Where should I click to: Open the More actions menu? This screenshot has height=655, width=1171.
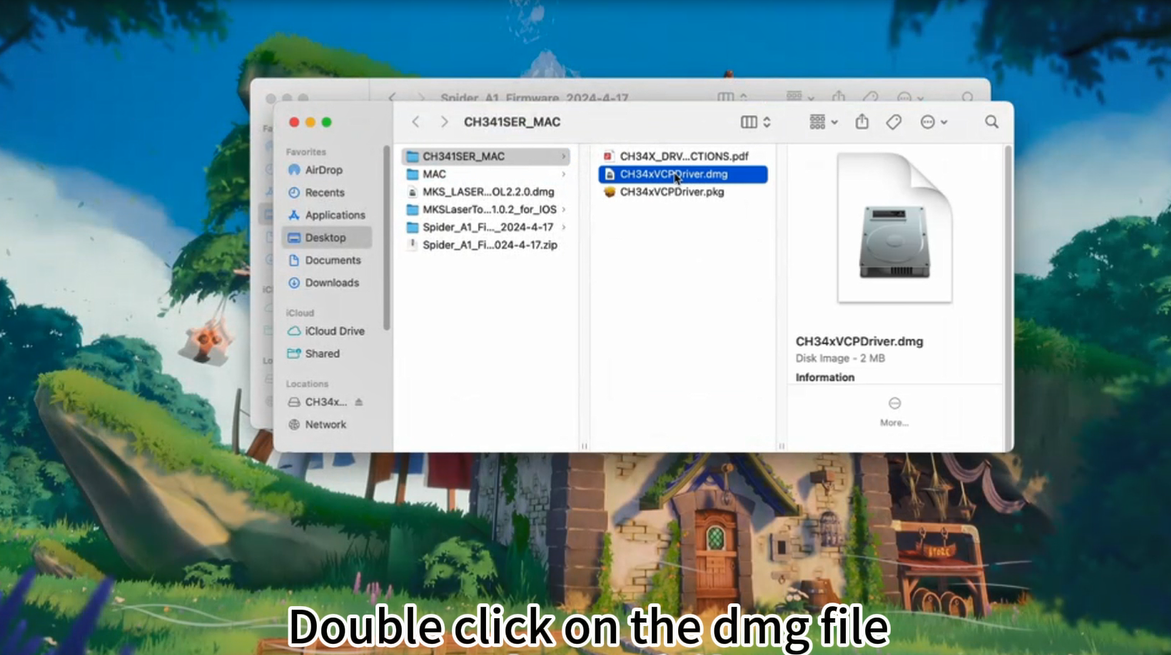(934, 122)
